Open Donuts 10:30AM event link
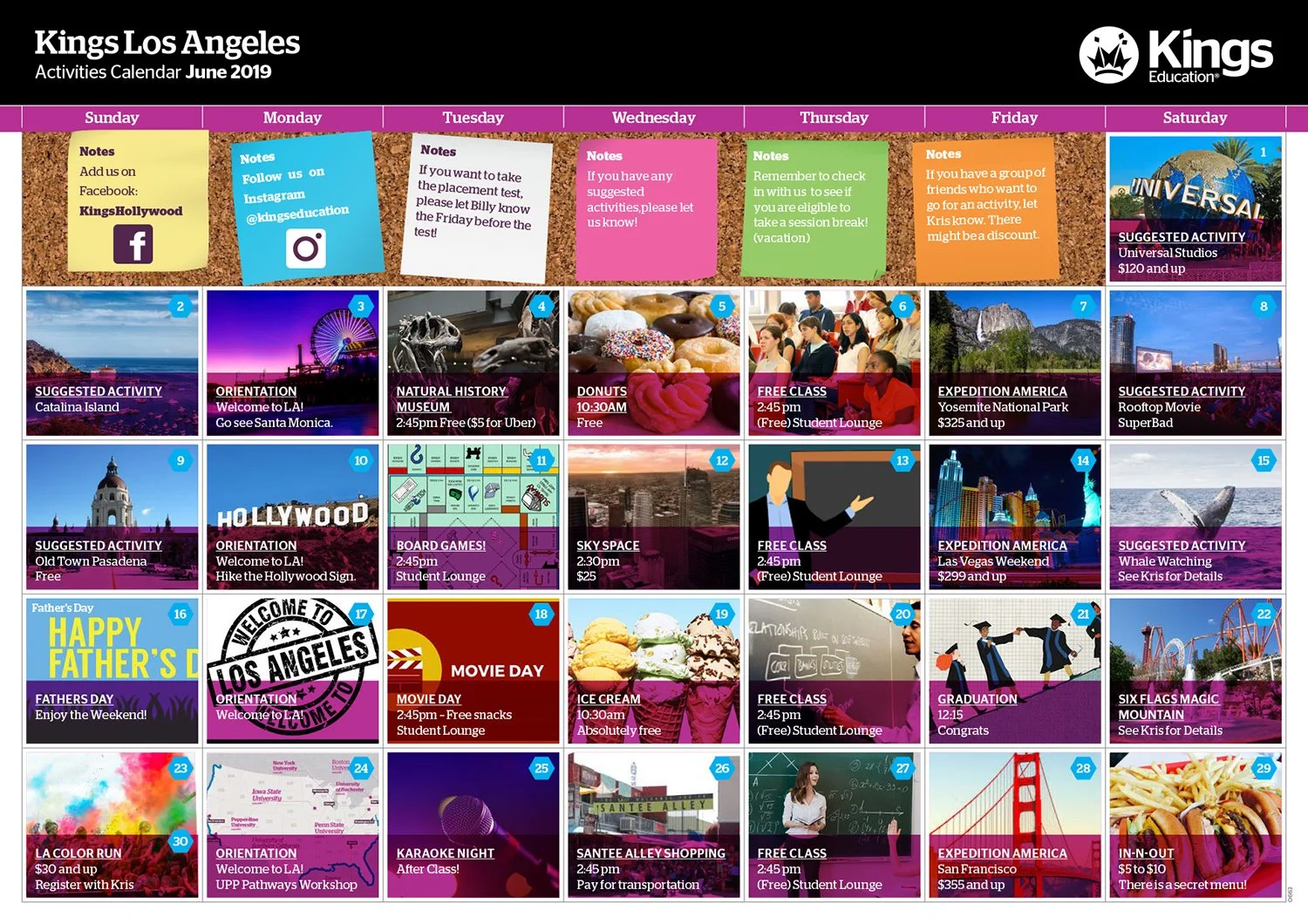 (602, 399)
